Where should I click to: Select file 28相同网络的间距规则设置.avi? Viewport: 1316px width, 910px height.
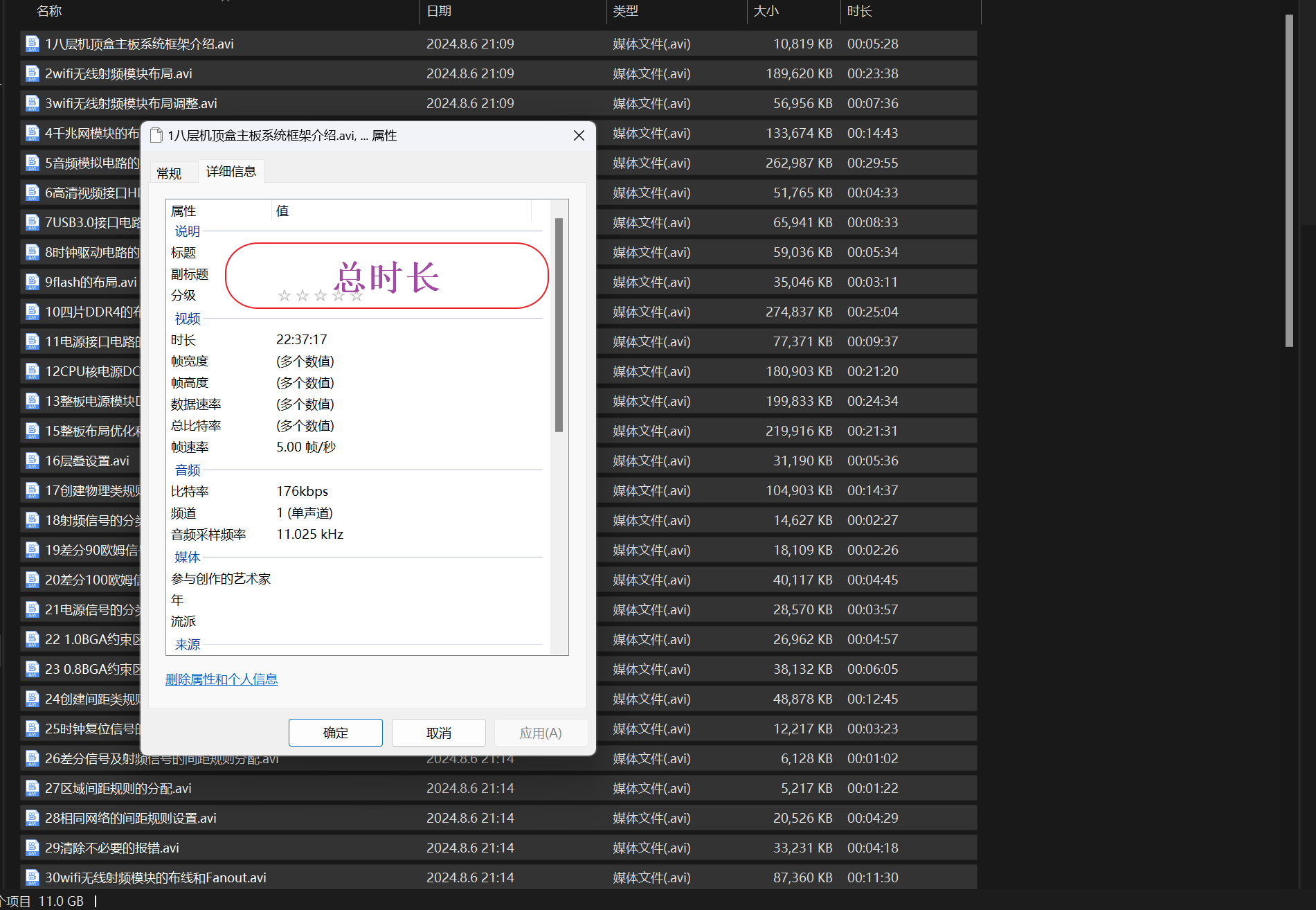click(x=498, y=818)
